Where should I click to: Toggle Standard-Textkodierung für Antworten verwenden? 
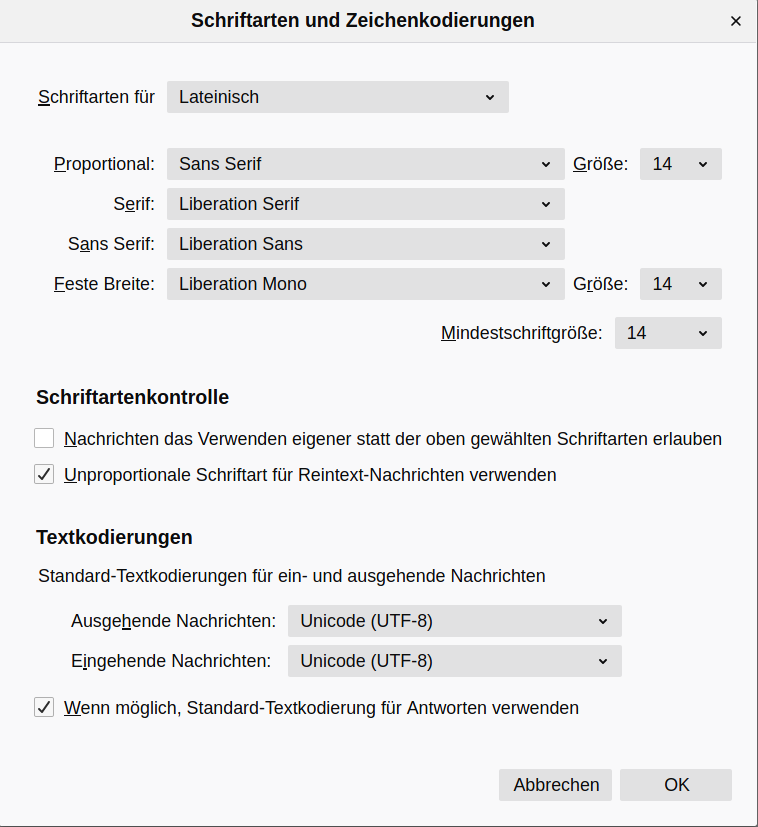[44, 708]
